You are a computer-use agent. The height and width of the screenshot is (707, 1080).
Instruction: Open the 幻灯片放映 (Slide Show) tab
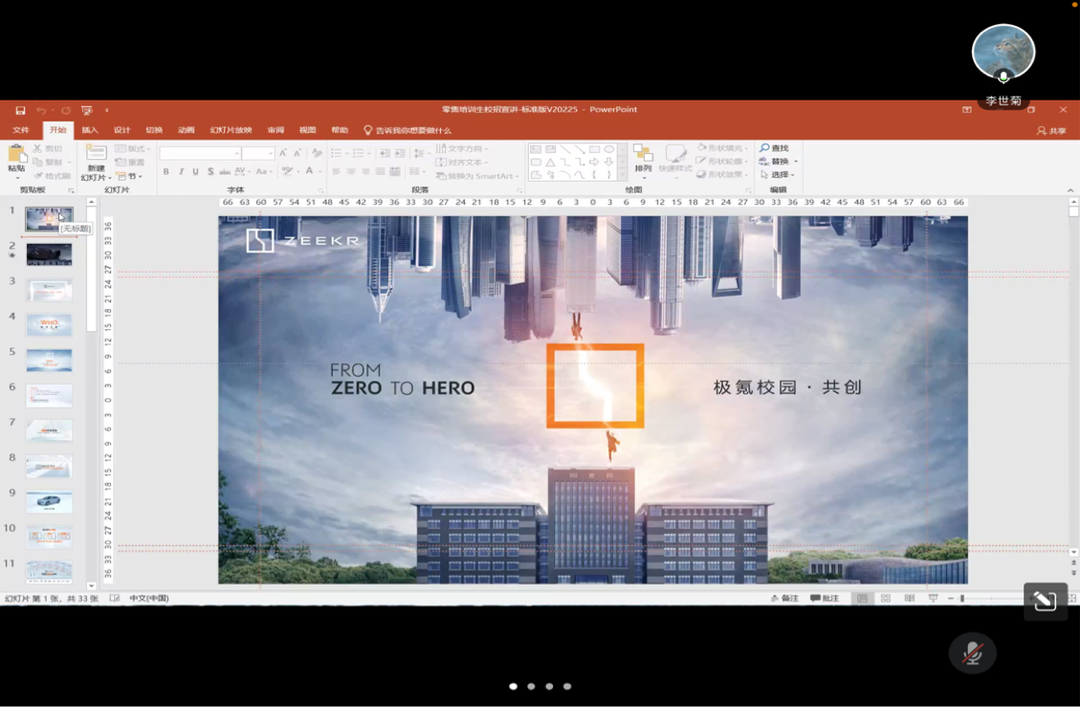[230, 131]
